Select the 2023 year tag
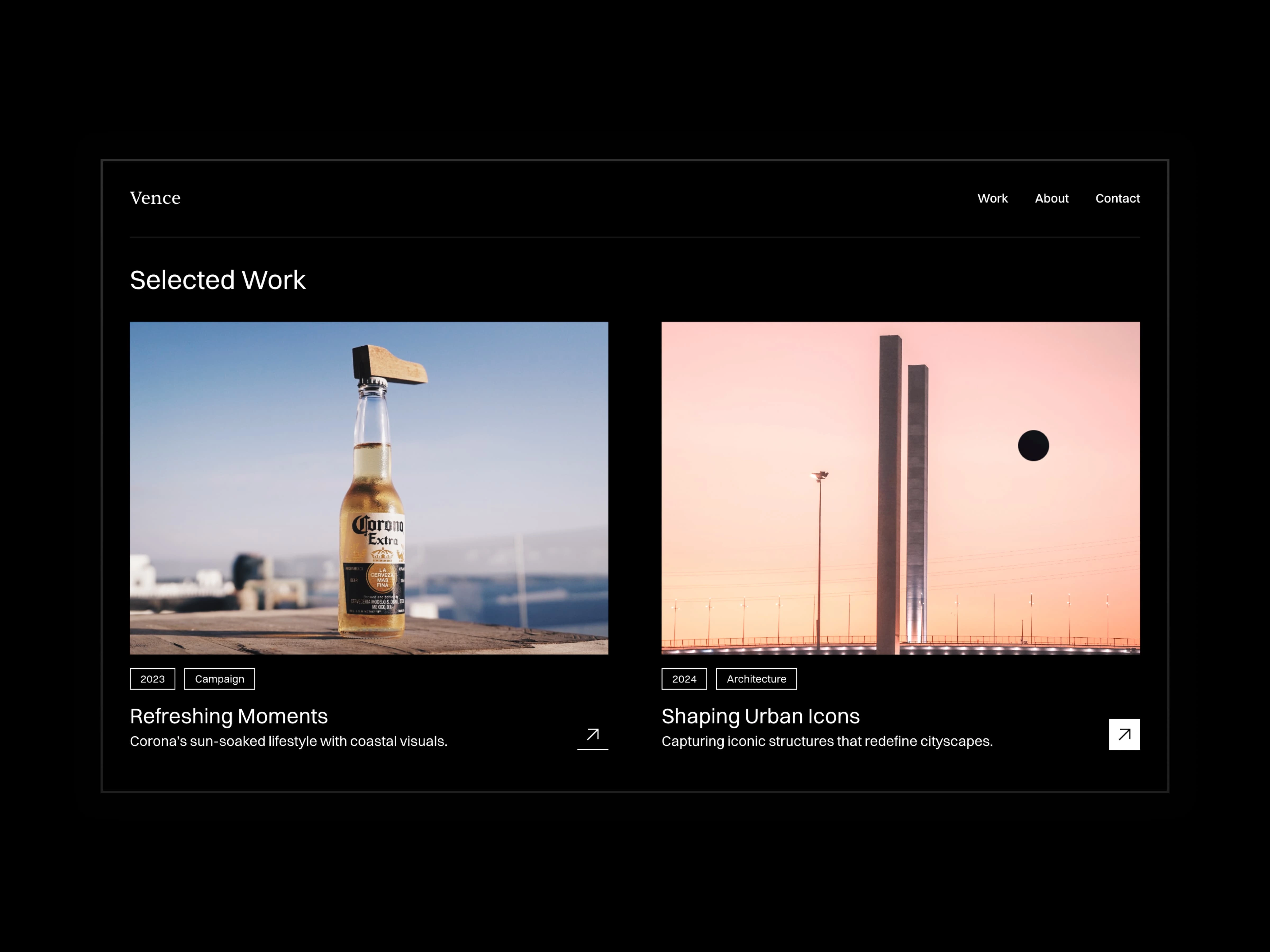The width and height of the screenshot is (1270, 952). (152, 679)
